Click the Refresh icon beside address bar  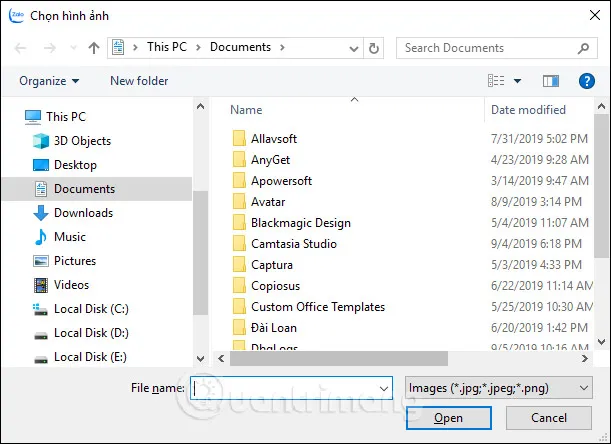(374, 48)
